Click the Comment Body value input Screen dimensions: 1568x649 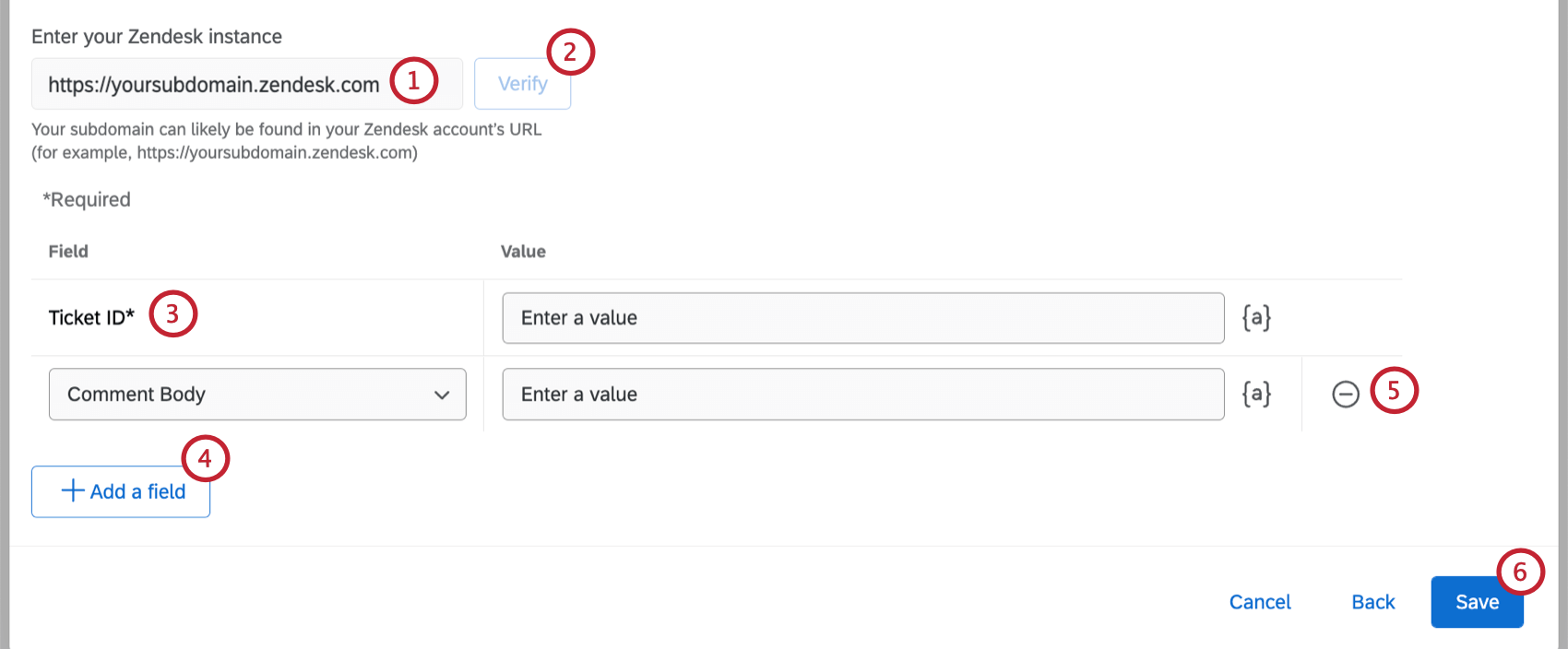click(x=862, y=395)
